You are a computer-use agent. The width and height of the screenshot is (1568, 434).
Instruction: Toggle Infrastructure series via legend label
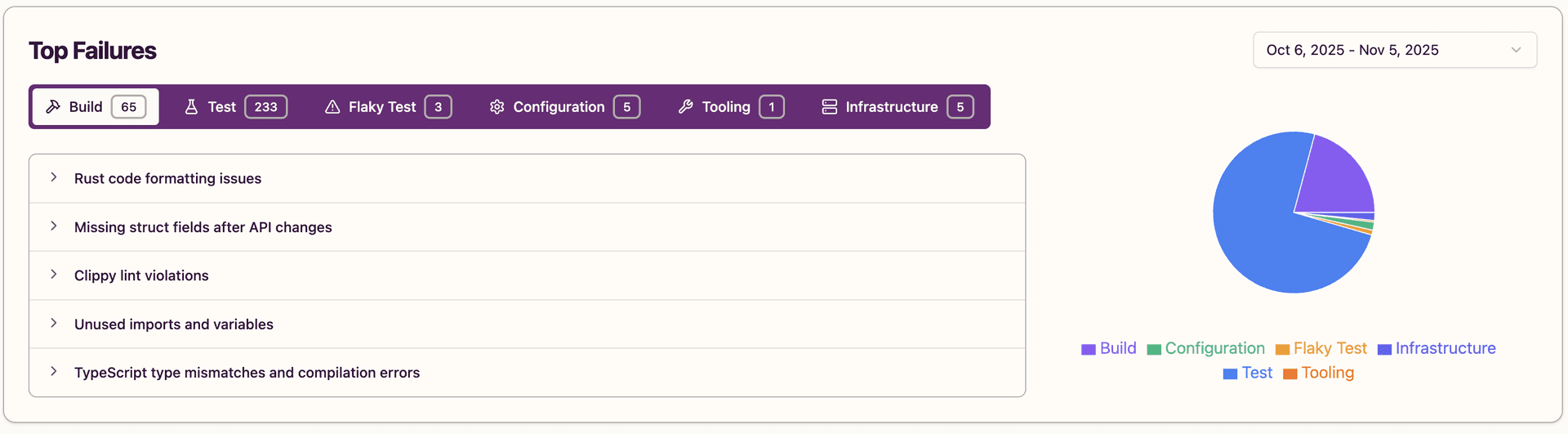click(x=1445, y=348)
